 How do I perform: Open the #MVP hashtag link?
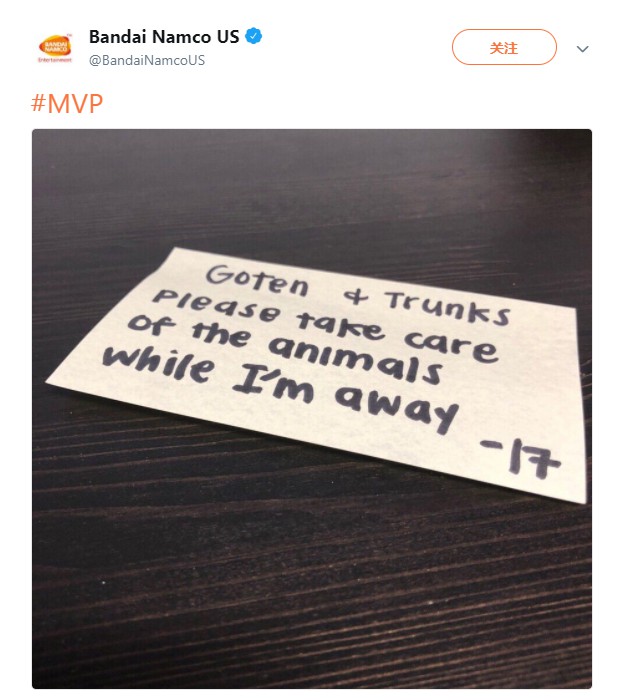pos(67,104)
